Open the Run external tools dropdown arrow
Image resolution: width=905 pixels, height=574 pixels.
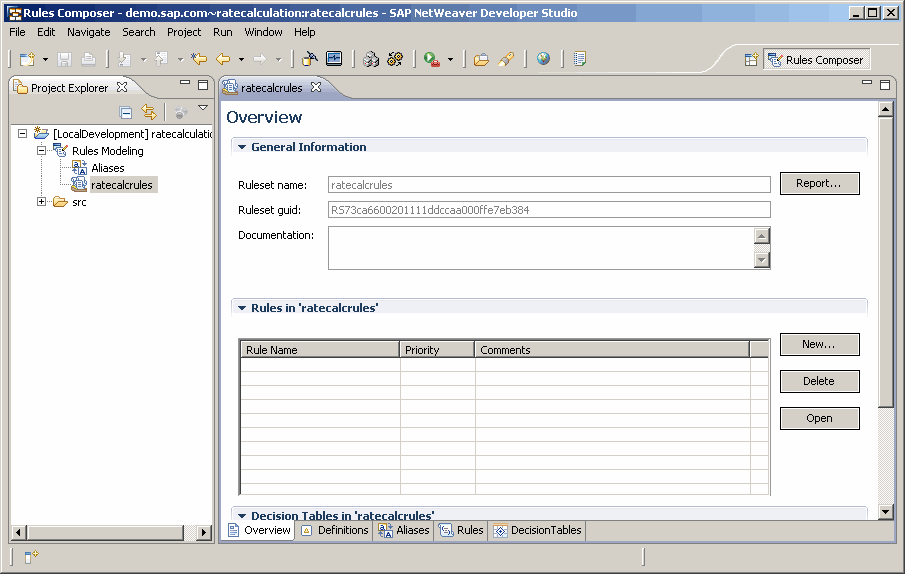(450, 59)
